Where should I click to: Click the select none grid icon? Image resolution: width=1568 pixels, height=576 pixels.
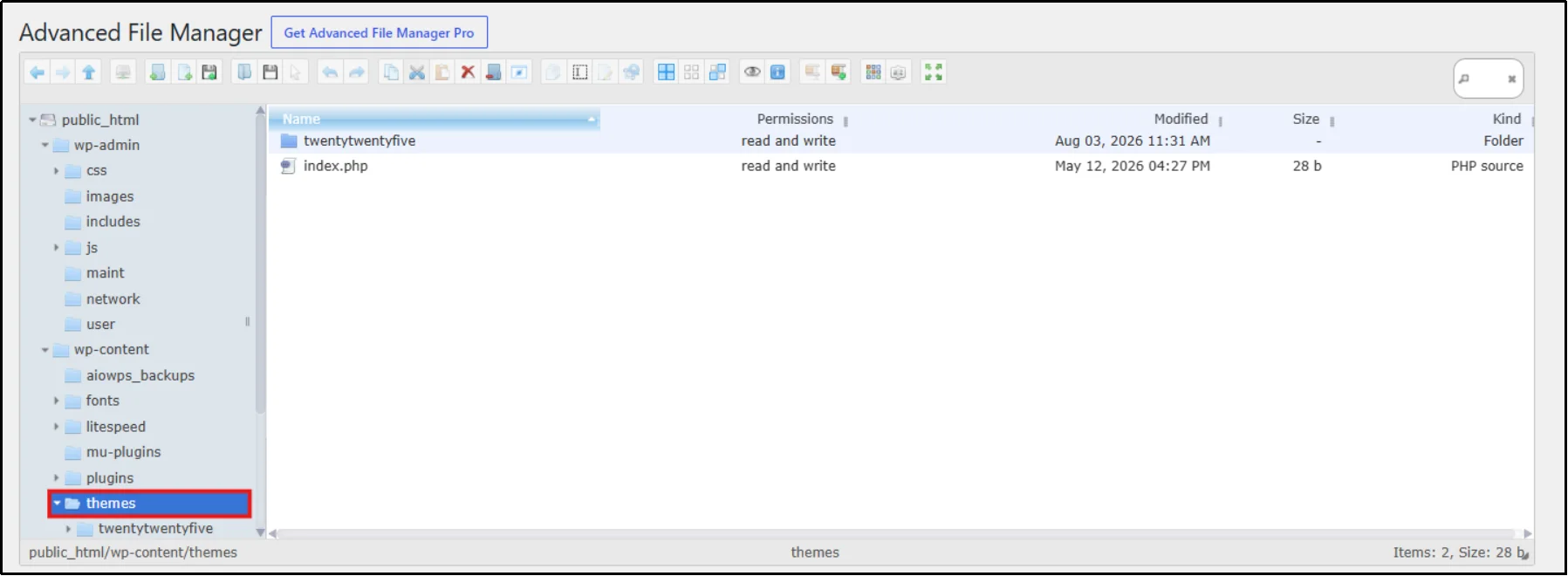tap(691, 72)
